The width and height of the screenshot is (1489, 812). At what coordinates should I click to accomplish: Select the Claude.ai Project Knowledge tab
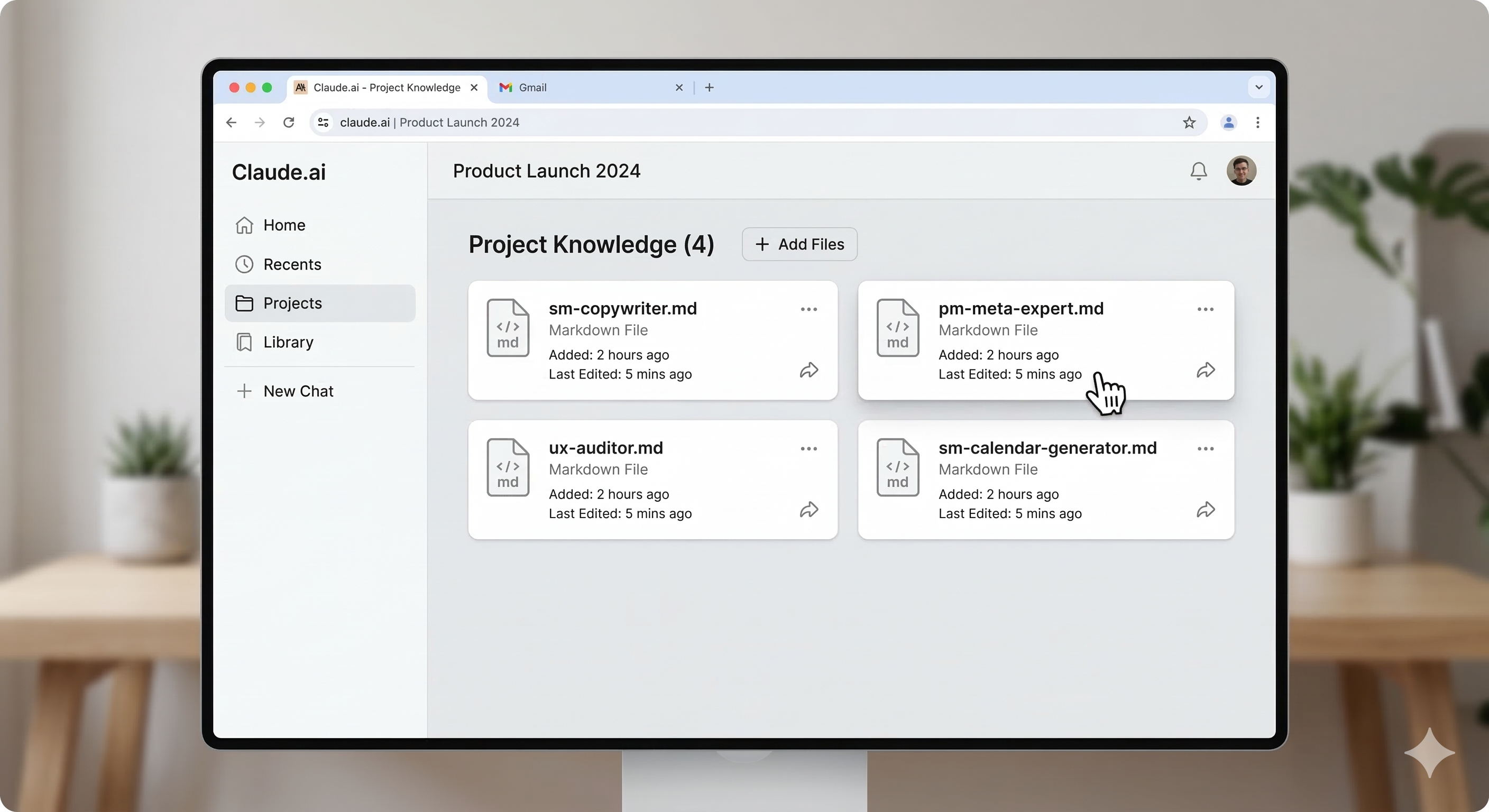(387, 87)
